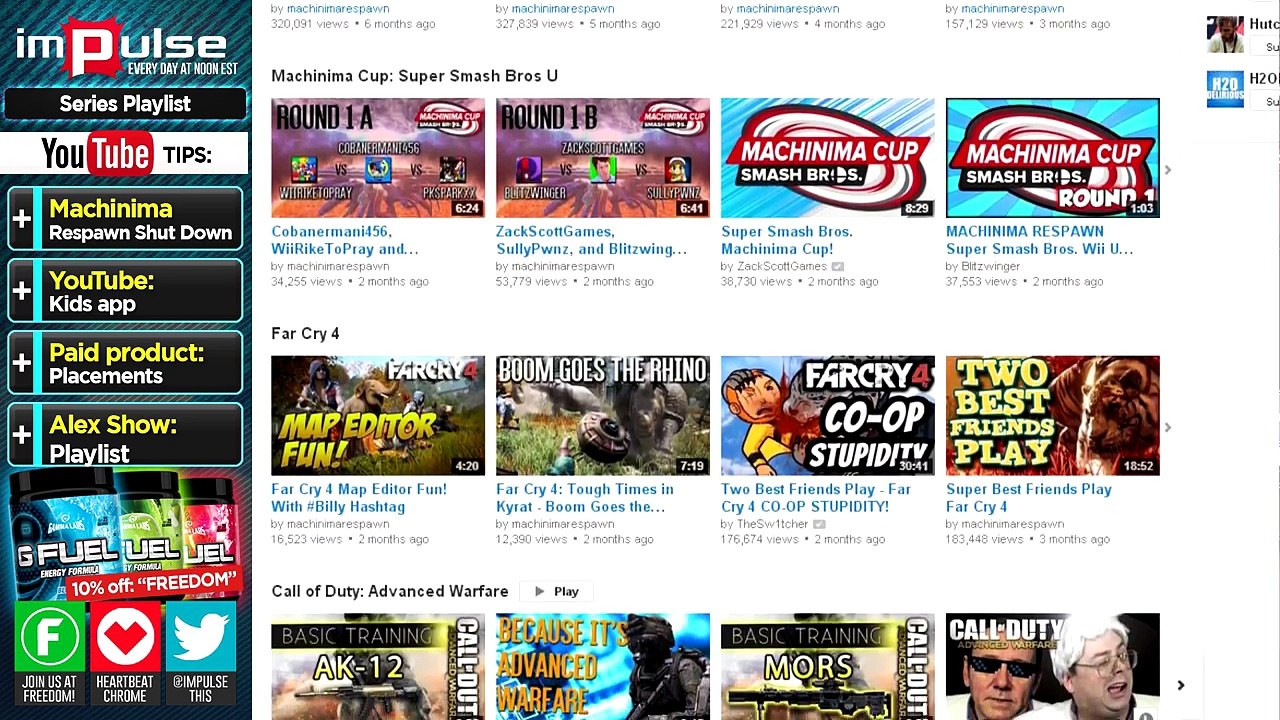Show next videos in Call of Duty row
The image size is (1280, 720).
pos(1181,686)
